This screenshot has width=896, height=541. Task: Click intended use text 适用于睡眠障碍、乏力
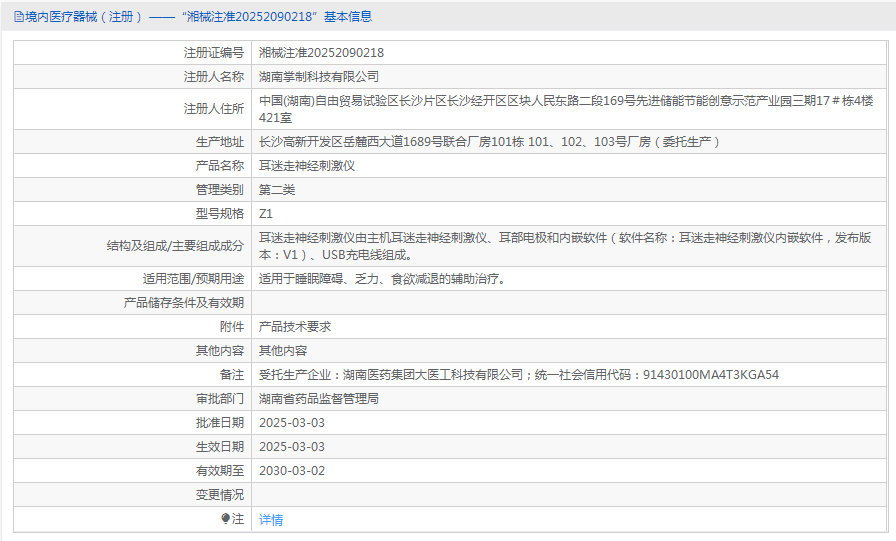[x=382, y=279]
